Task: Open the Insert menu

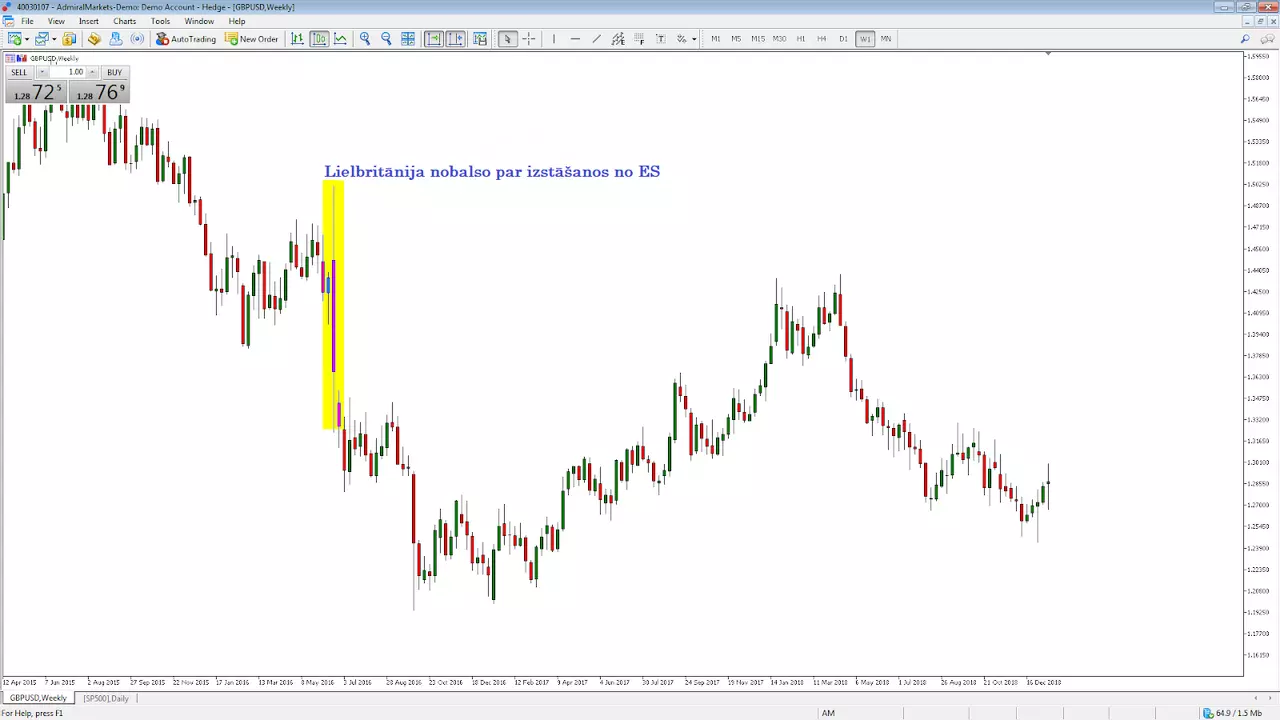Action: point(89,21)
